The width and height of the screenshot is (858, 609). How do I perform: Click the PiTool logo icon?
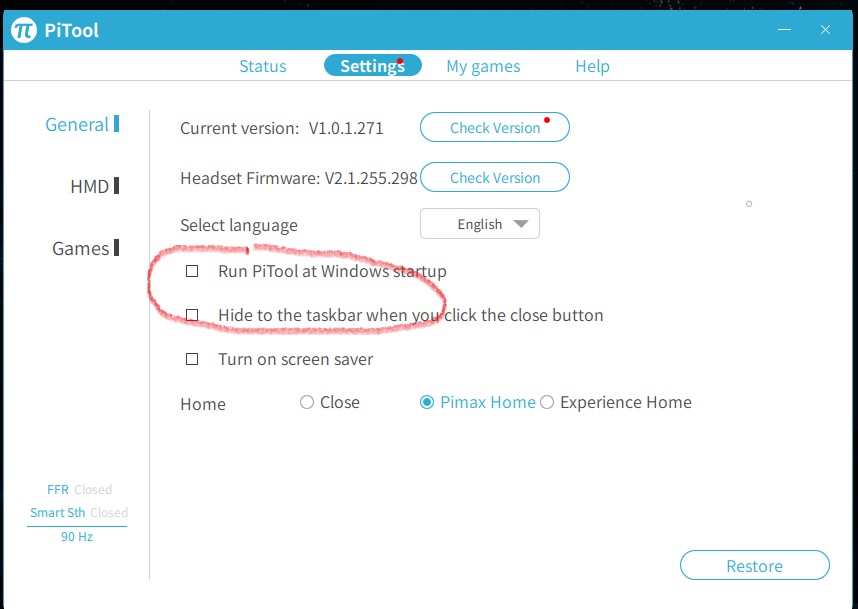[24, 30]
